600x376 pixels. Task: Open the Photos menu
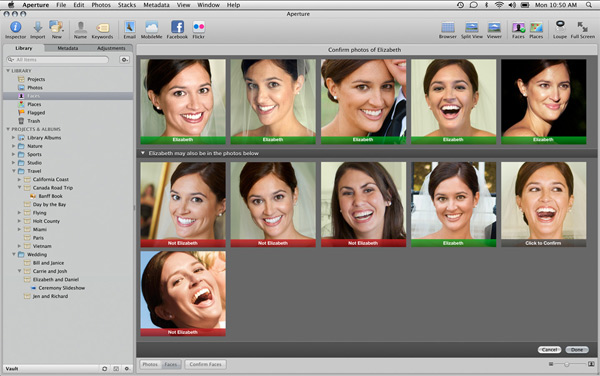[x=101, y=5]
